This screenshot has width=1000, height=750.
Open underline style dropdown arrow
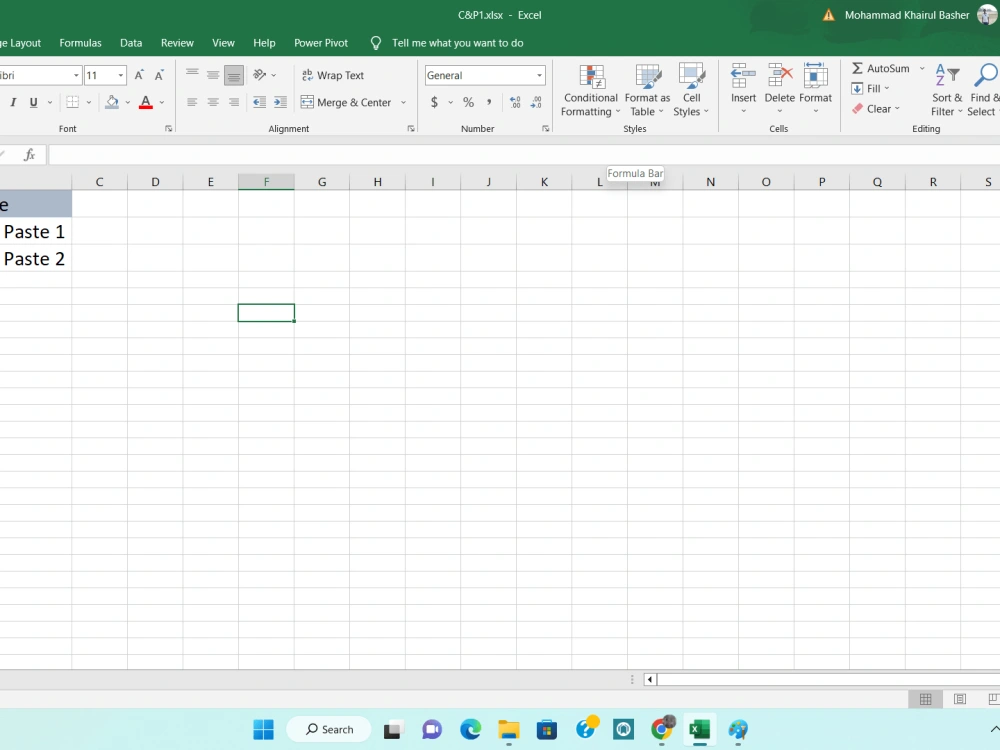click(50, 102)
